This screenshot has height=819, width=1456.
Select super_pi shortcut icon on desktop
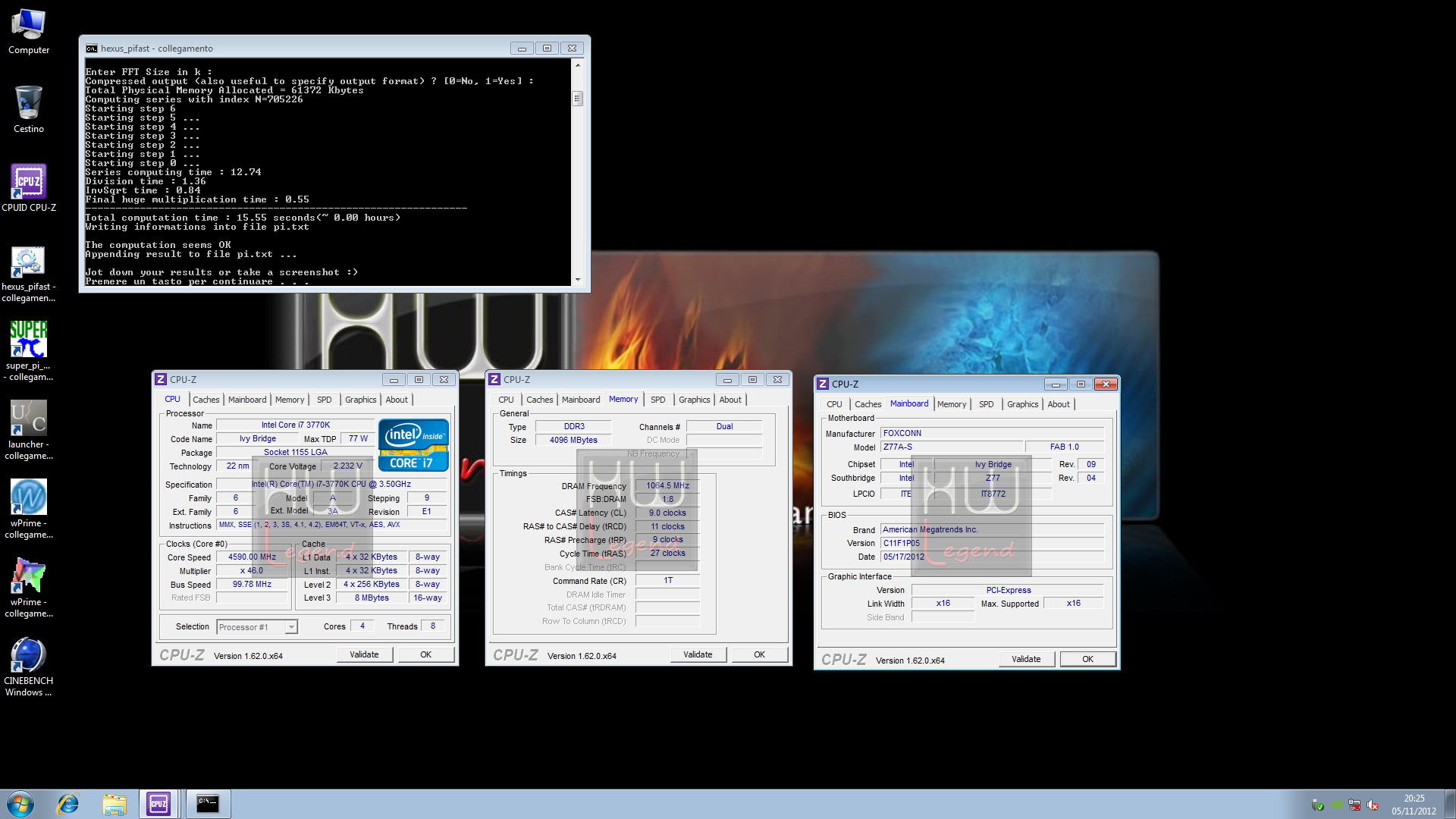click(29, 350)
